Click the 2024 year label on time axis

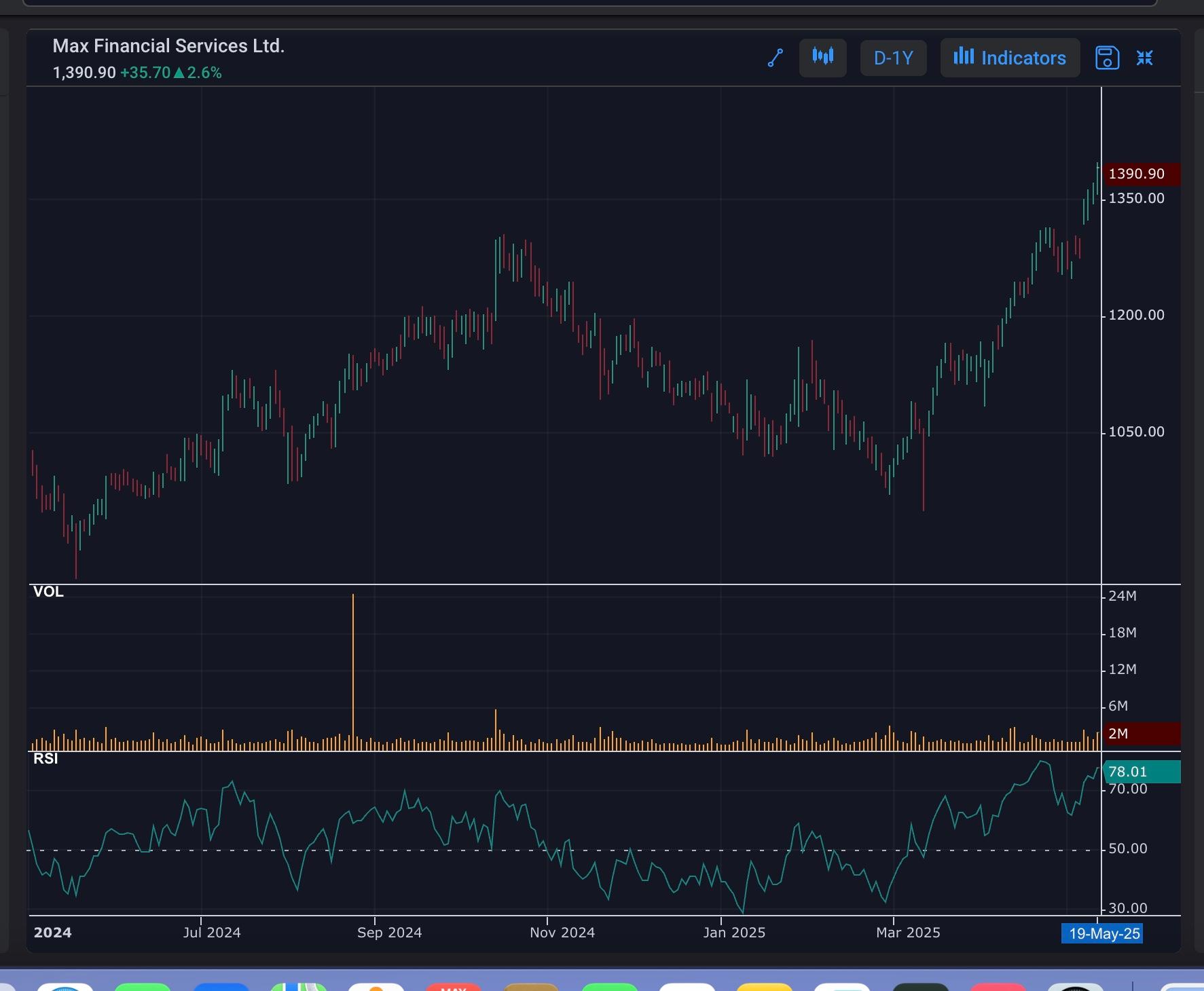click(x=53, y=933)
